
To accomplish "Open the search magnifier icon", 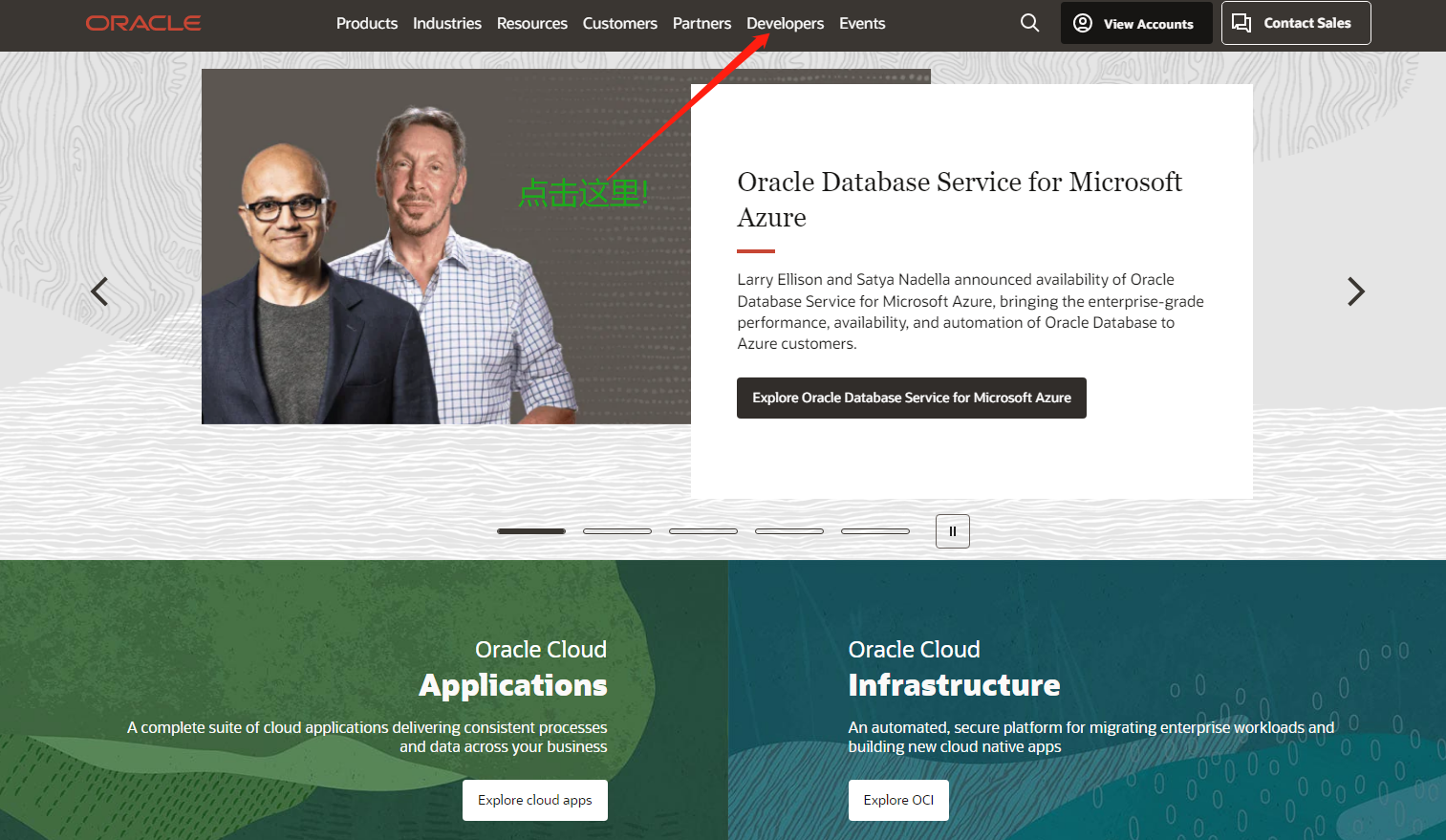I will [x=1029, y=22].
